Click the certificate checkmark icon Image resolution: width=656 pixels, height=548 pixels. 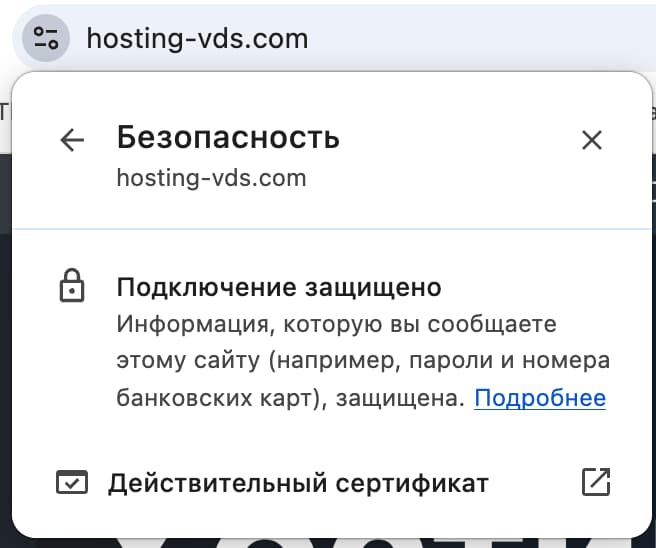(72, 484)
